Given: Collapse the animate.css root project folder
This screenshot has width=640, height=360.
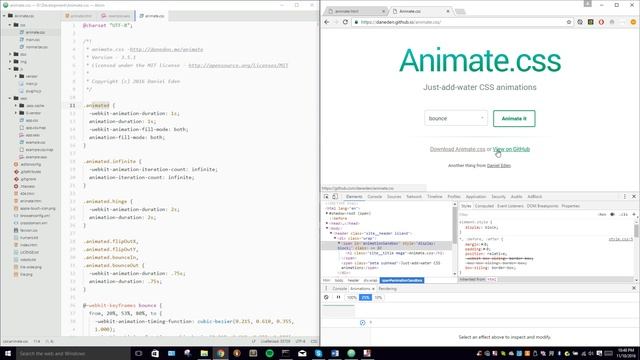Looking at the screenshot, I should click(4, 16).
